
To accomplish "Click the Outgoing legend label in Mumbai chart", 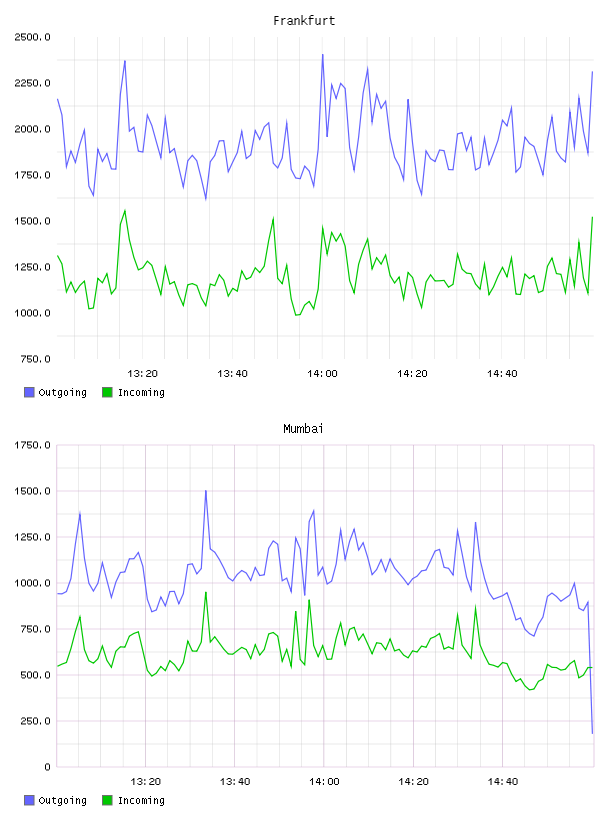I will (62, 801).
